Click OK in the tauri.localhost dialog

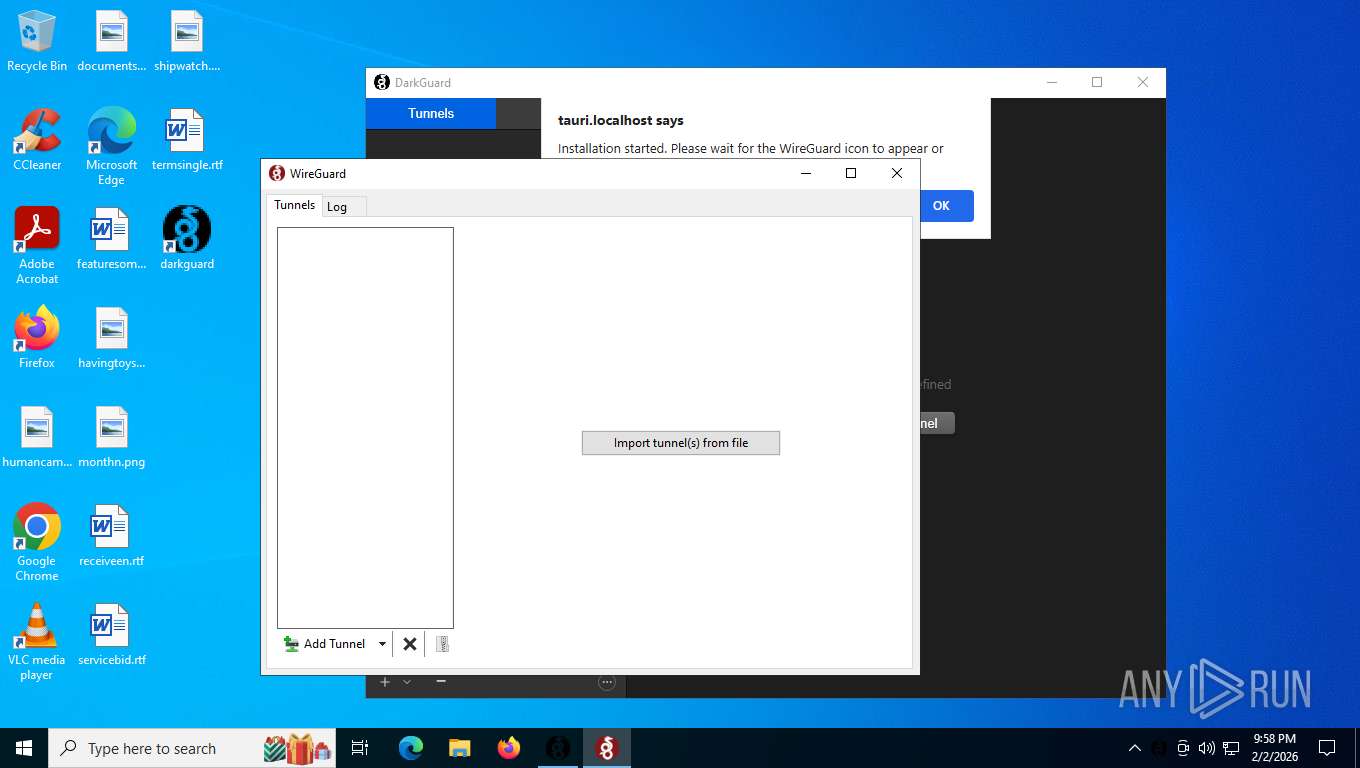pyautogui.click(x=941, y=205)
